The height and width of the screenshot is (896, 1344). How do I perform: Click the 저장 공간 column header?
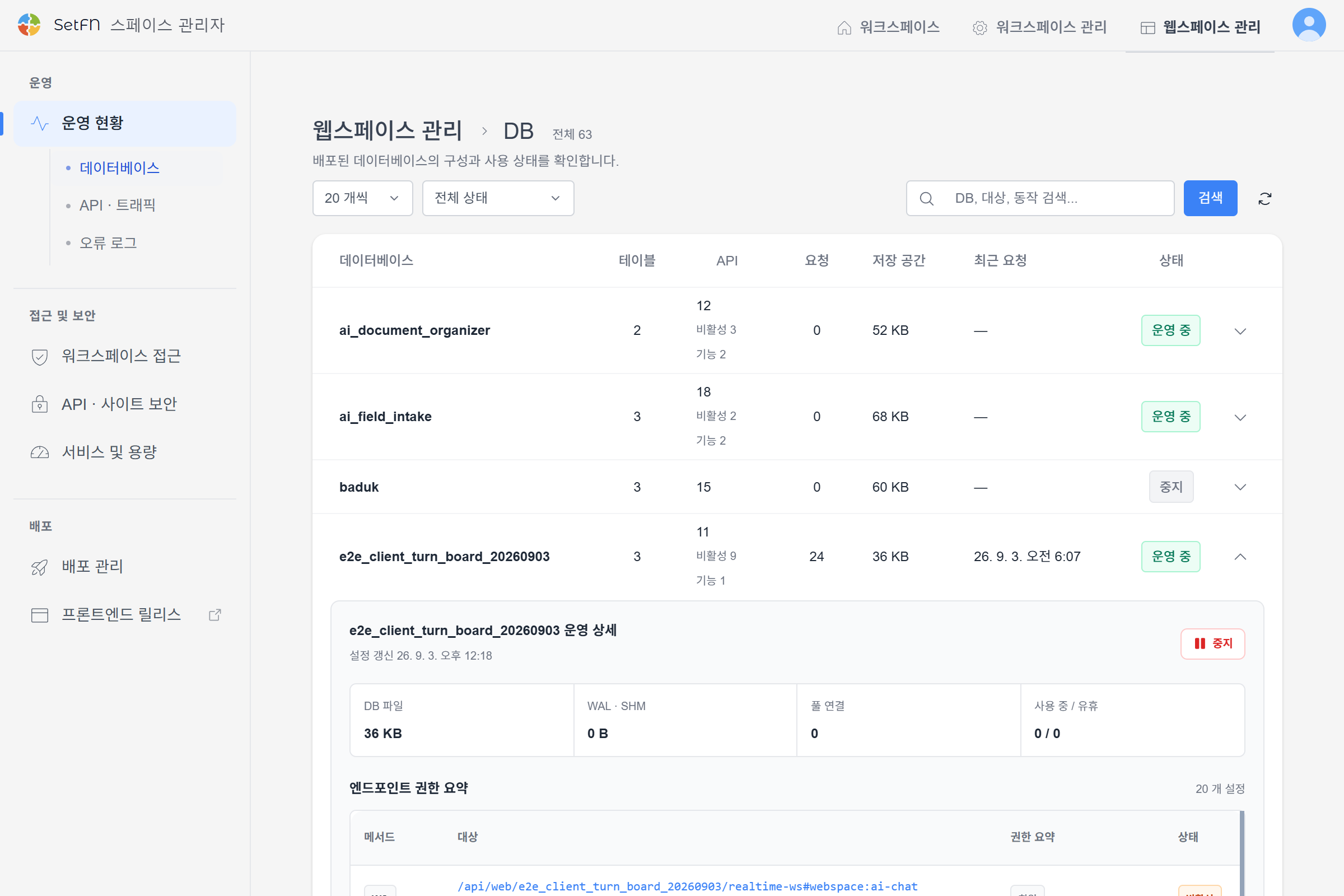tap(899, 260)
